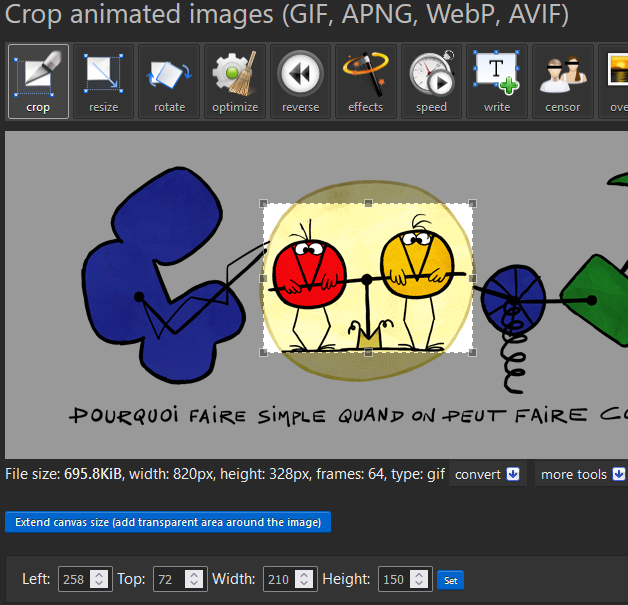
Task: Click the Set button
Action: tap(451, 580)
